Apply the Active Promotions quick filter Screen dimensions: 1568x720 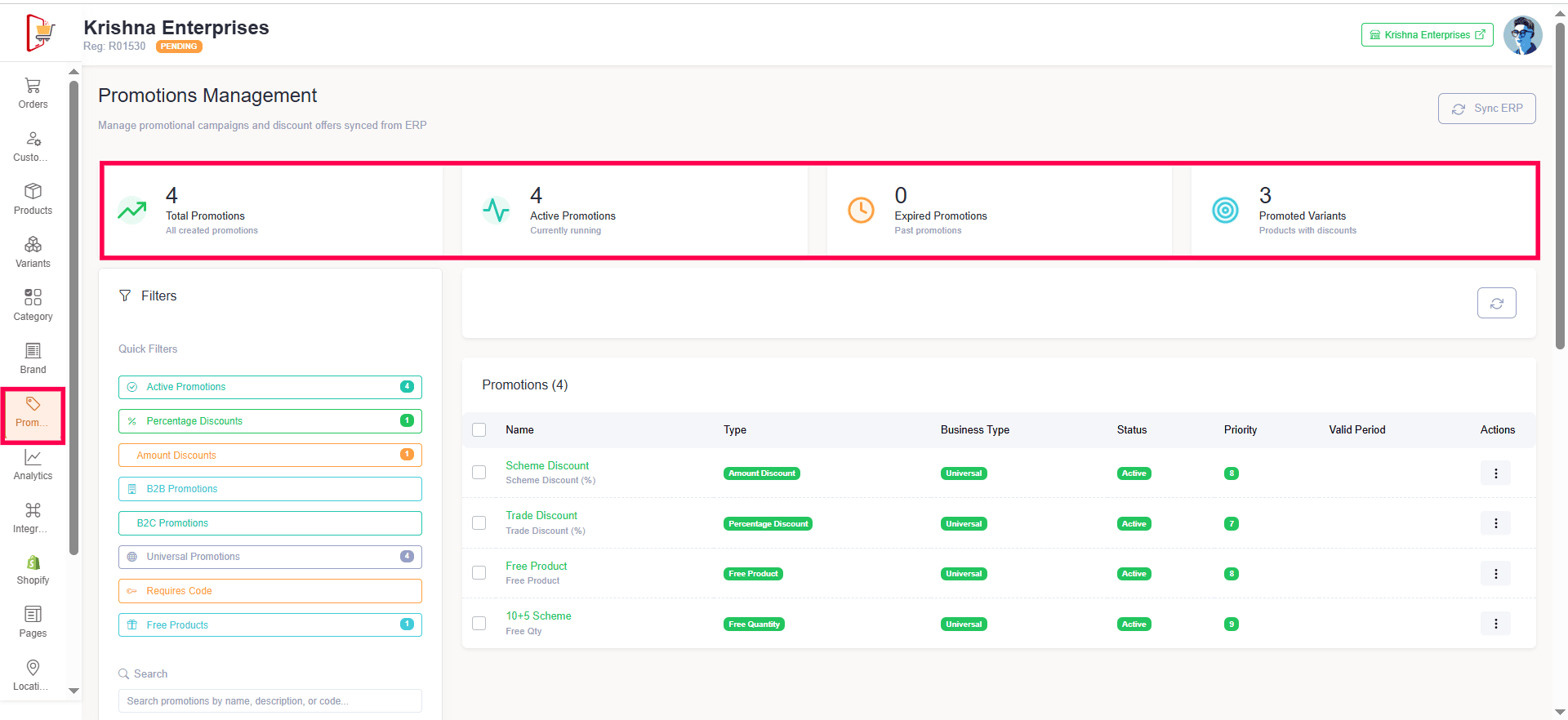point(269,387)
